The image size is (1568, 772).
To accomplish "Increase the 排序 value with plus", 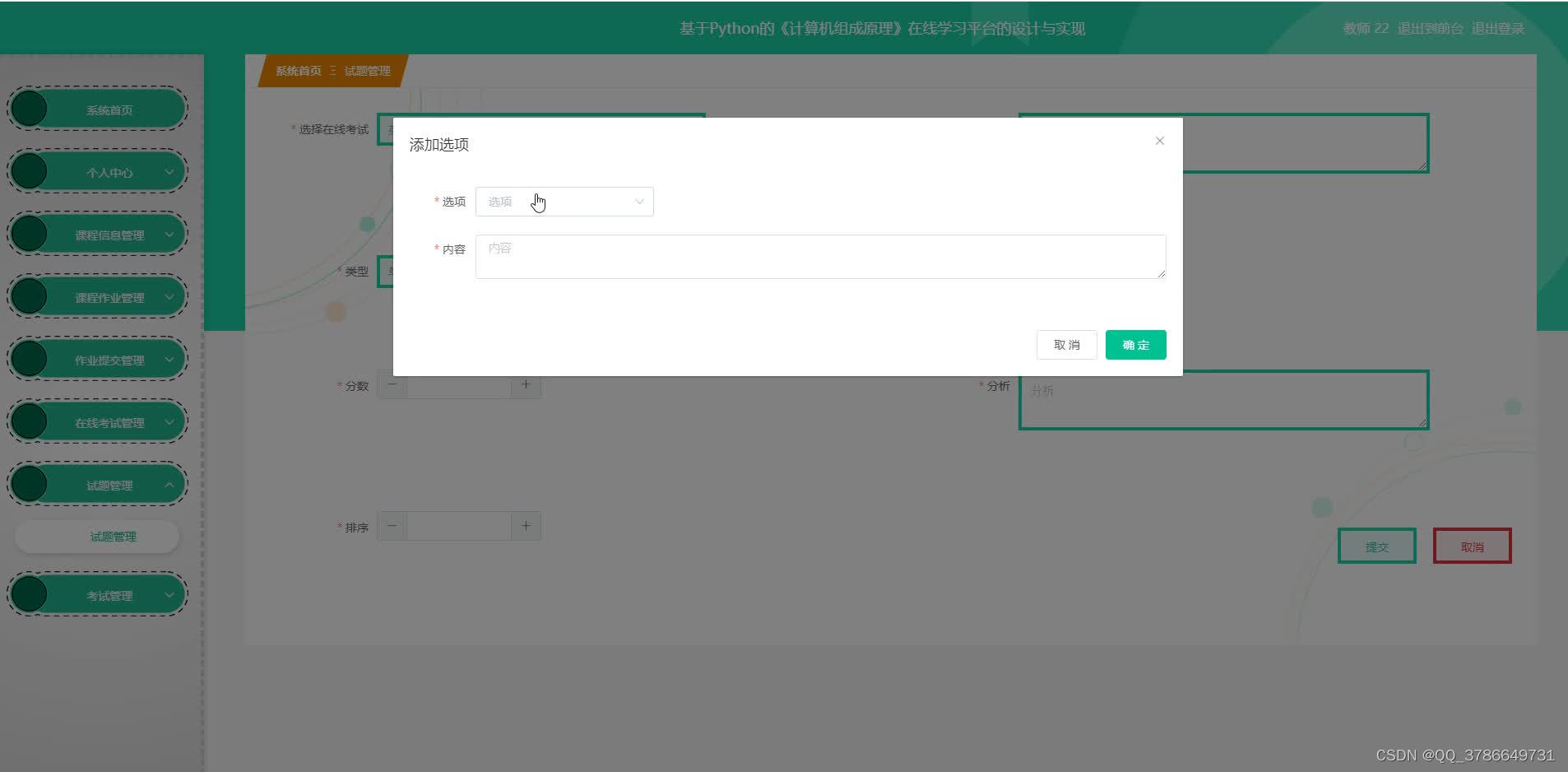I will [x=526, y=526].
